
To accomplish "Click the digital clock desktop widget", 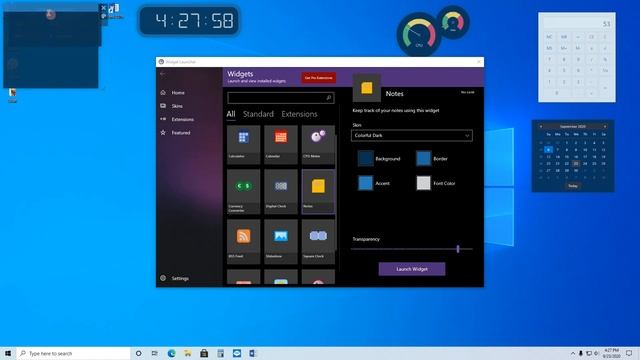I will (189, 20).
